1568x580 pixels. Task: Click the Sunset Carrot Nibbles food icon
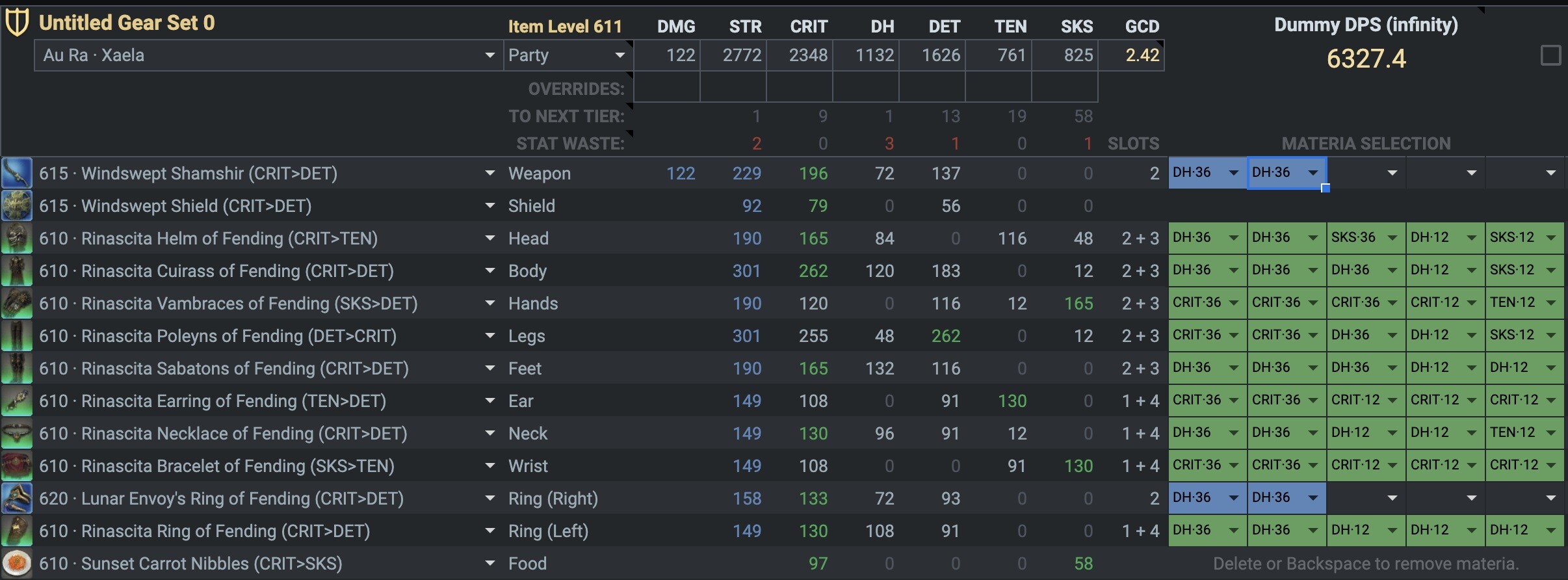(16, 563)
